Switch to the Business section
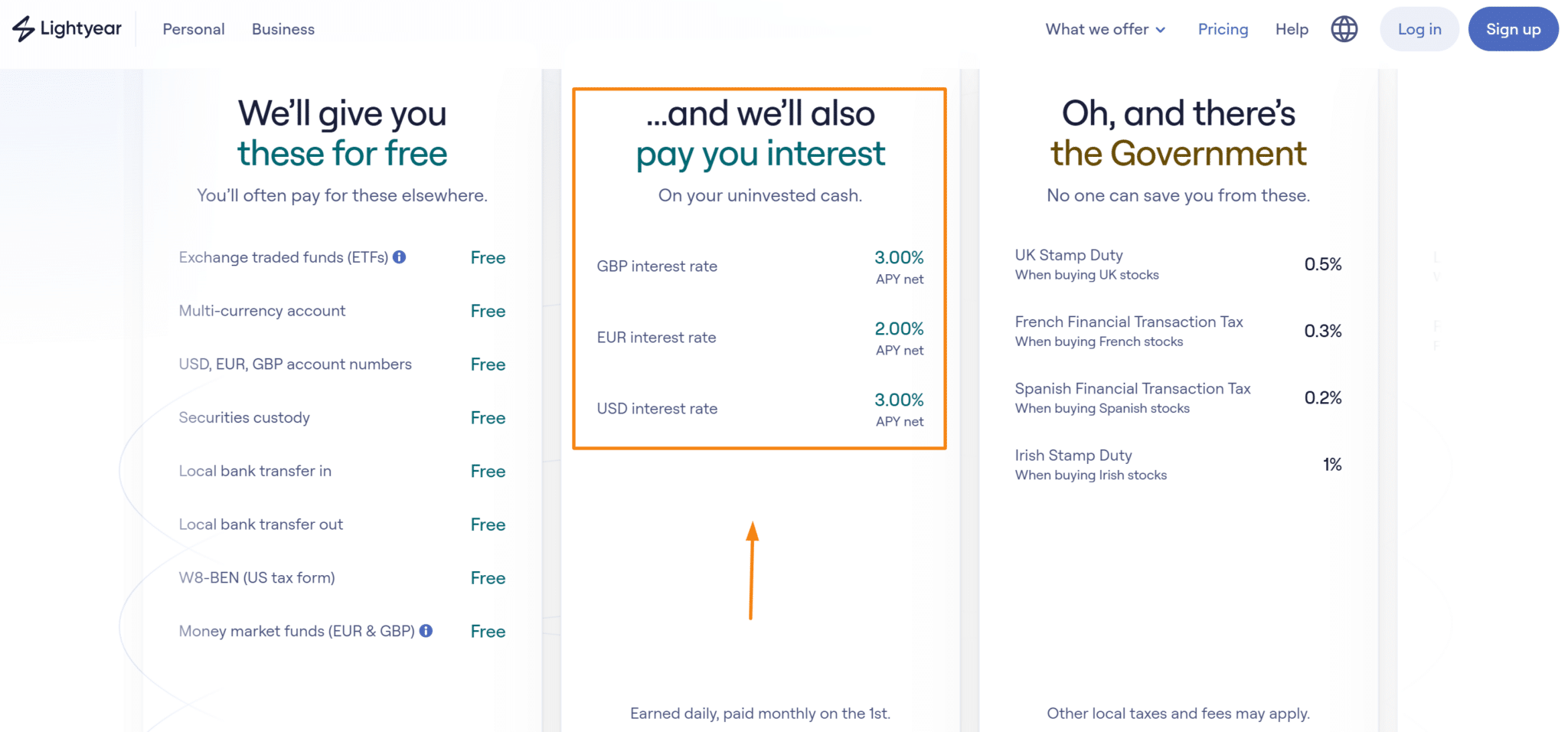This screenshot has height=732, width=1568. 283,29
